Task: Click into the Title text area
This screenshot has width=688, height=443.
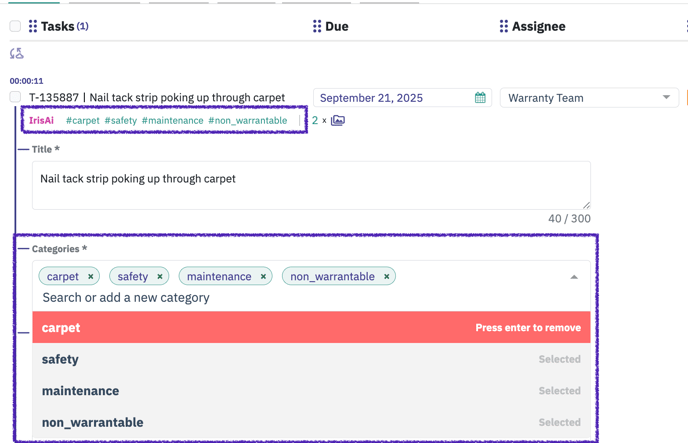Action: pyautogui.click(x=311, y=185)
